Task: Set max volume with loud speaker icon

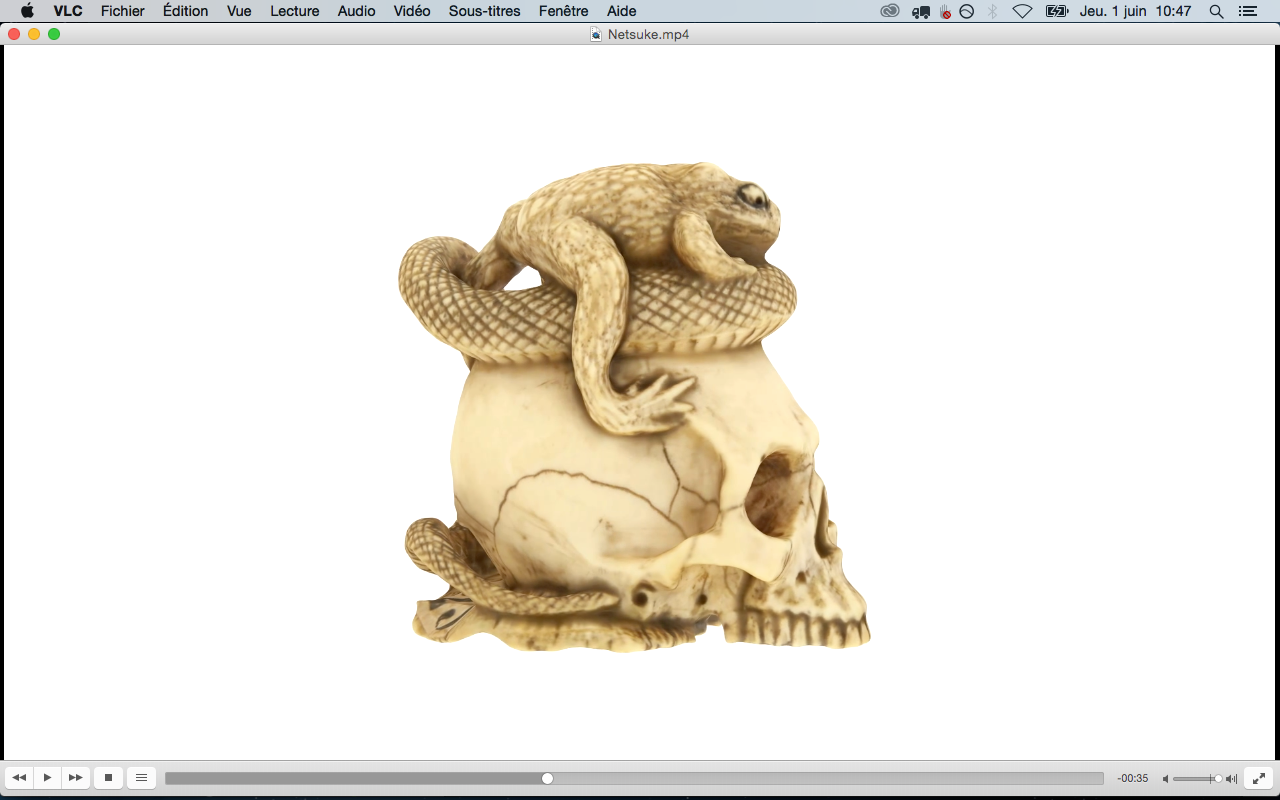Action: (x=1232, y=779)
